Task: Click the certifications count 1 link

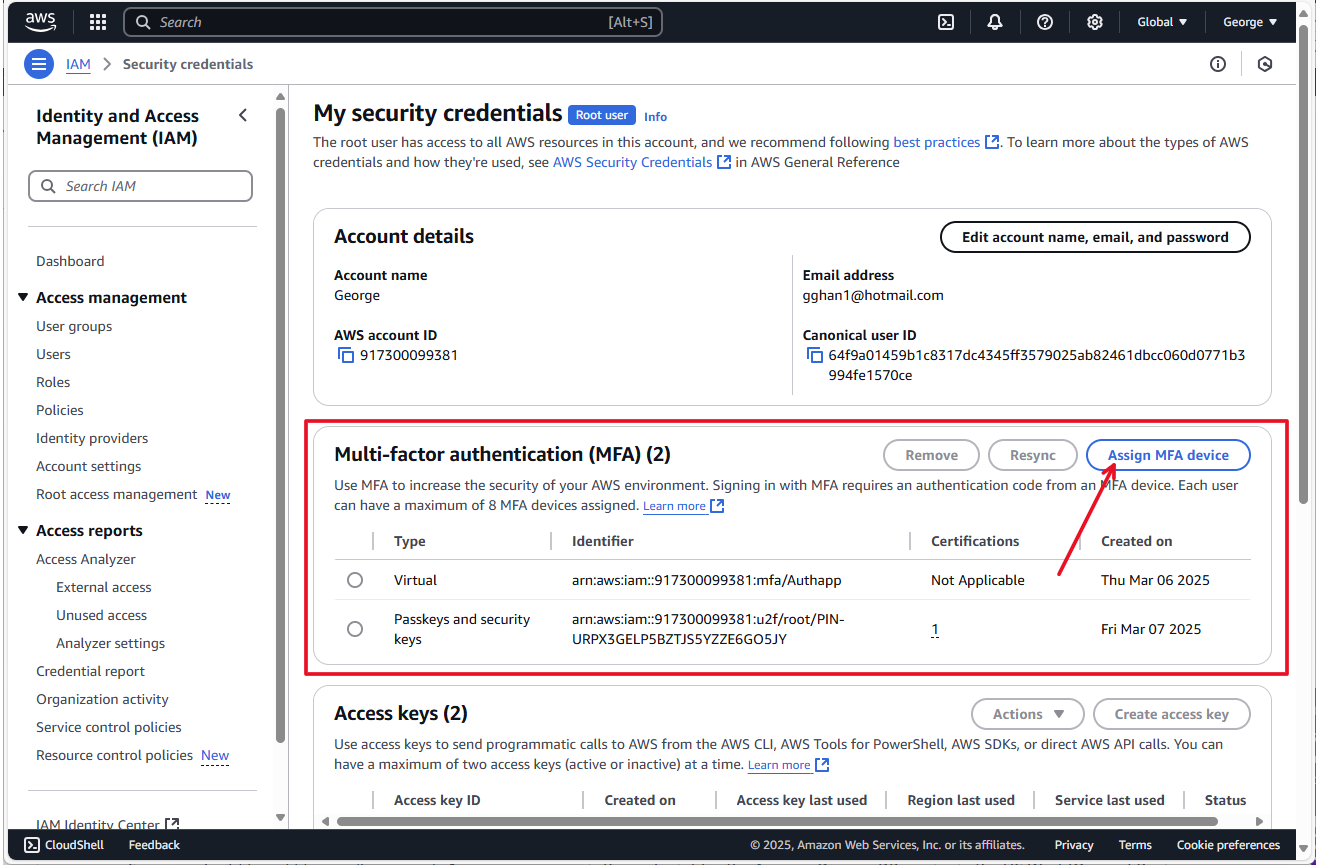Action: (935, 629)
